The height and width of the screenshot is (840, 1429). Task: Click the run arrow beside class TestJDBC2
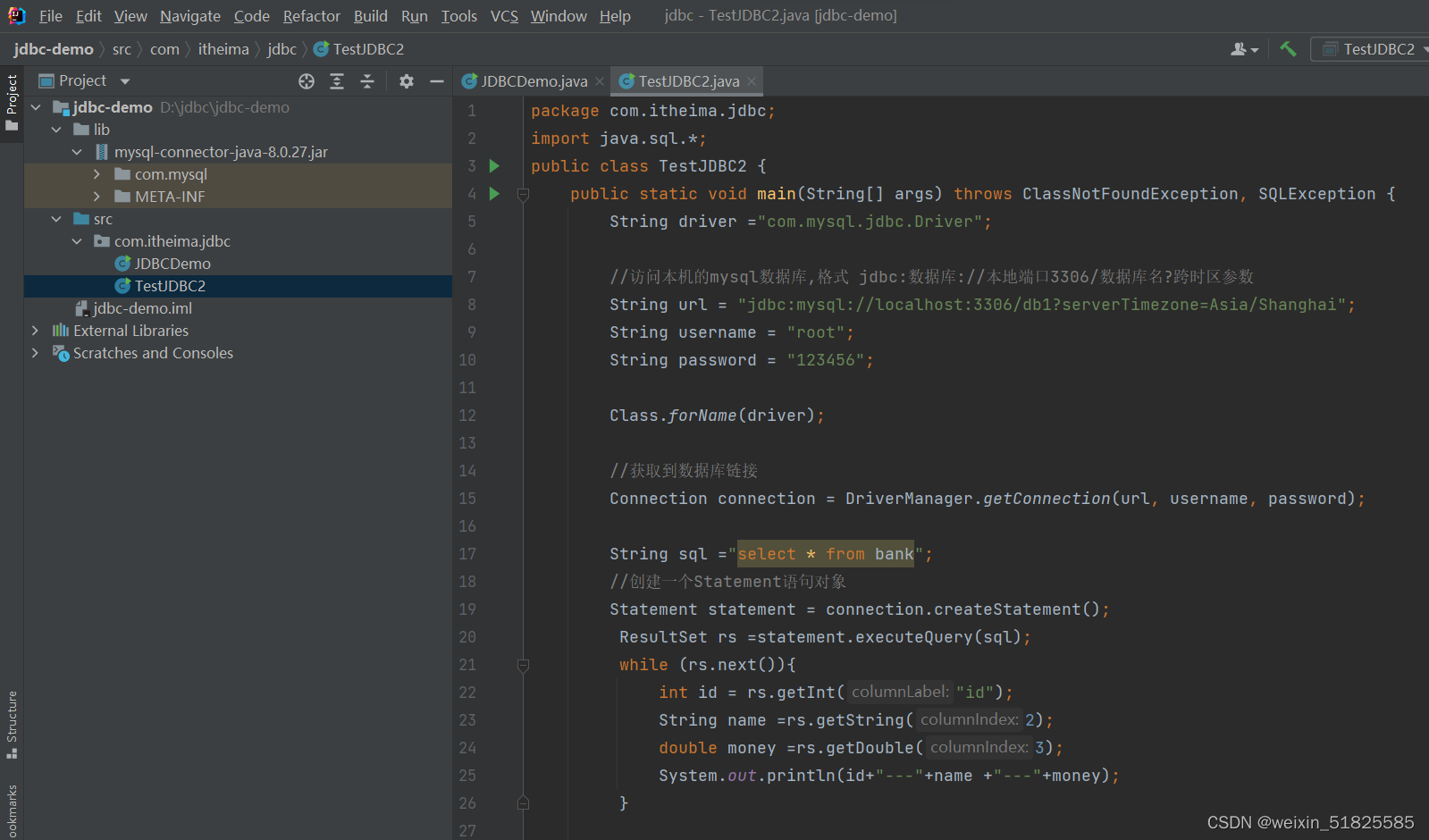point(494,166)
